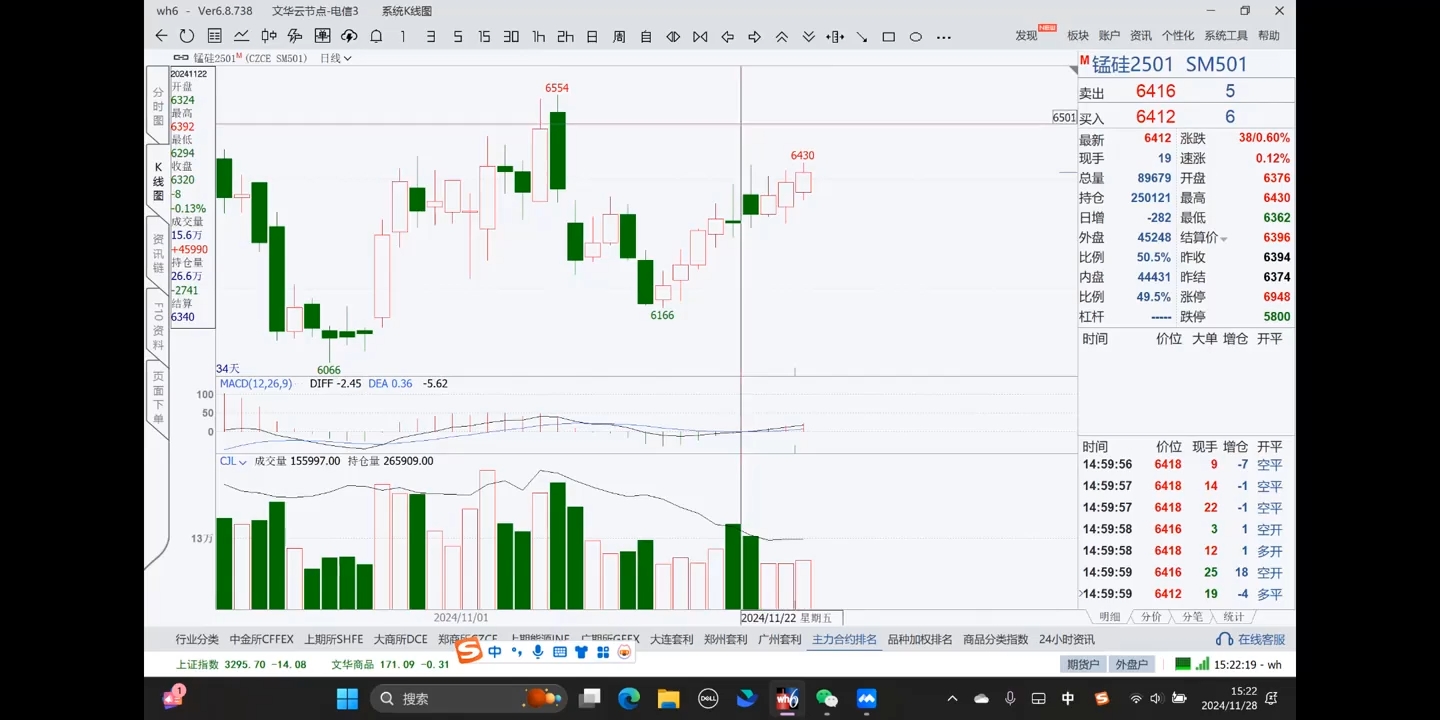
Task: Expand the CJL indicator dropdown
Action: [x=243, y=462]
